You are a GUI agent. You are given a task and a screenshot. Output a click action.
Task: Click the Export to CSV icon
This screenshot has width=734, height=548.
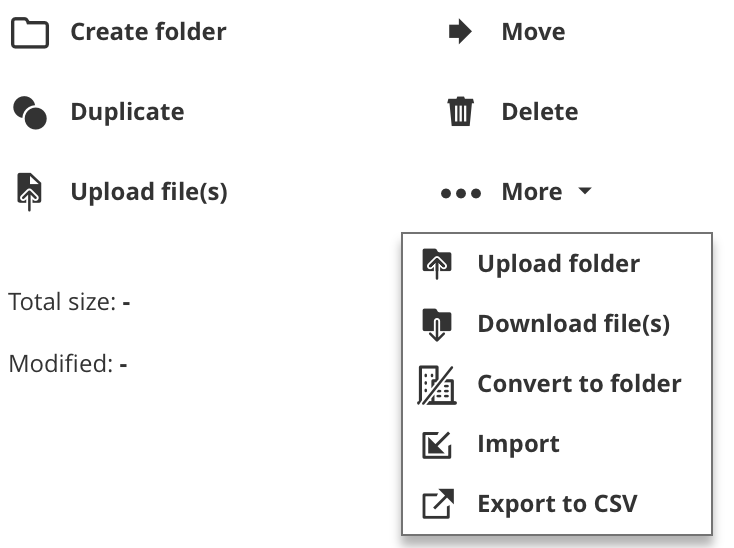(x=437, y=504)
